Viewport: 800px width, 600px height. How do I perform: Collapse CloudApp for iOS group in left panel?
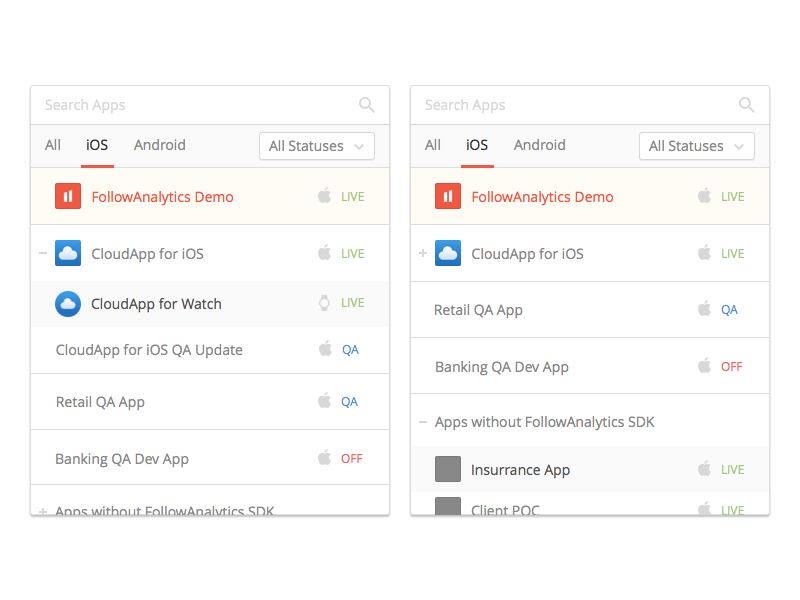tap(43, 253)
